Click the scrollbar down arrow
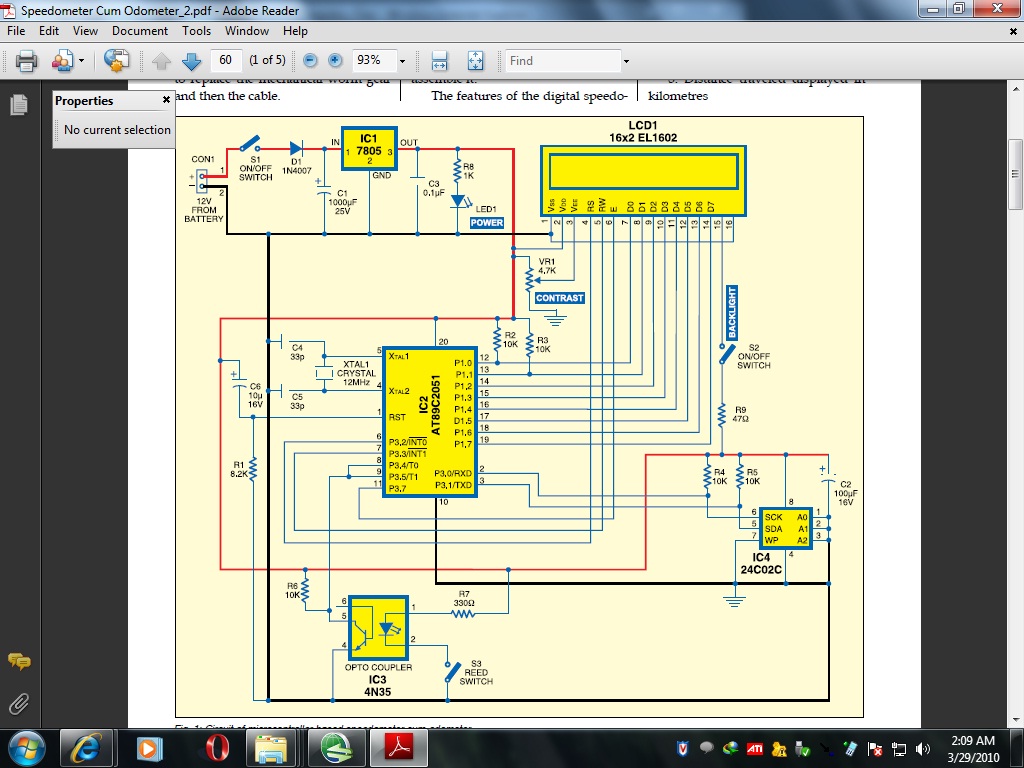 click(x=1016, y=720)
